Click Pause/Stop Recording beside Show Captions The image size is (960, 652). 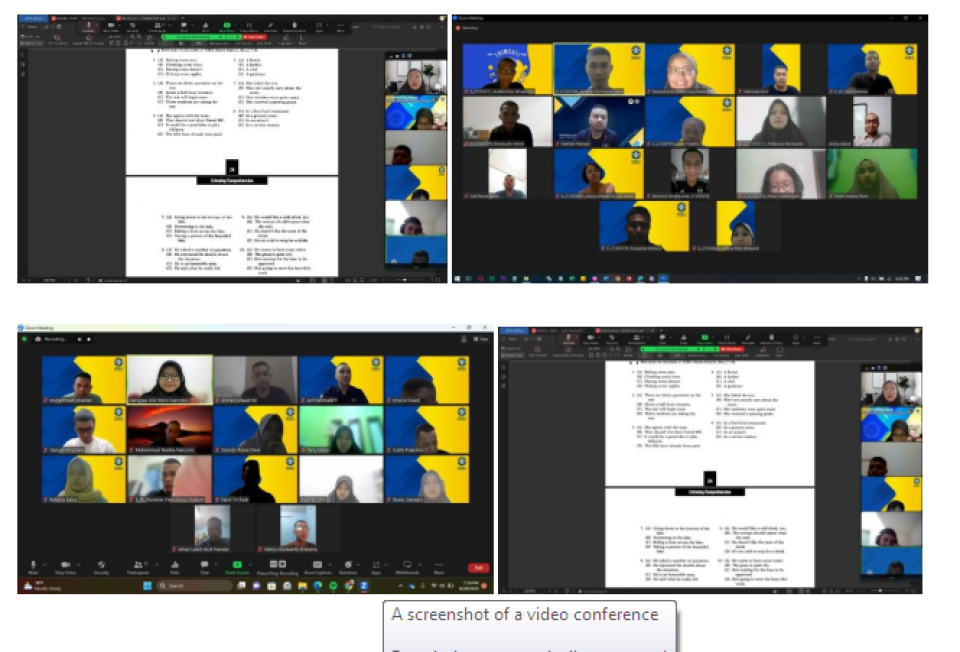278,567
